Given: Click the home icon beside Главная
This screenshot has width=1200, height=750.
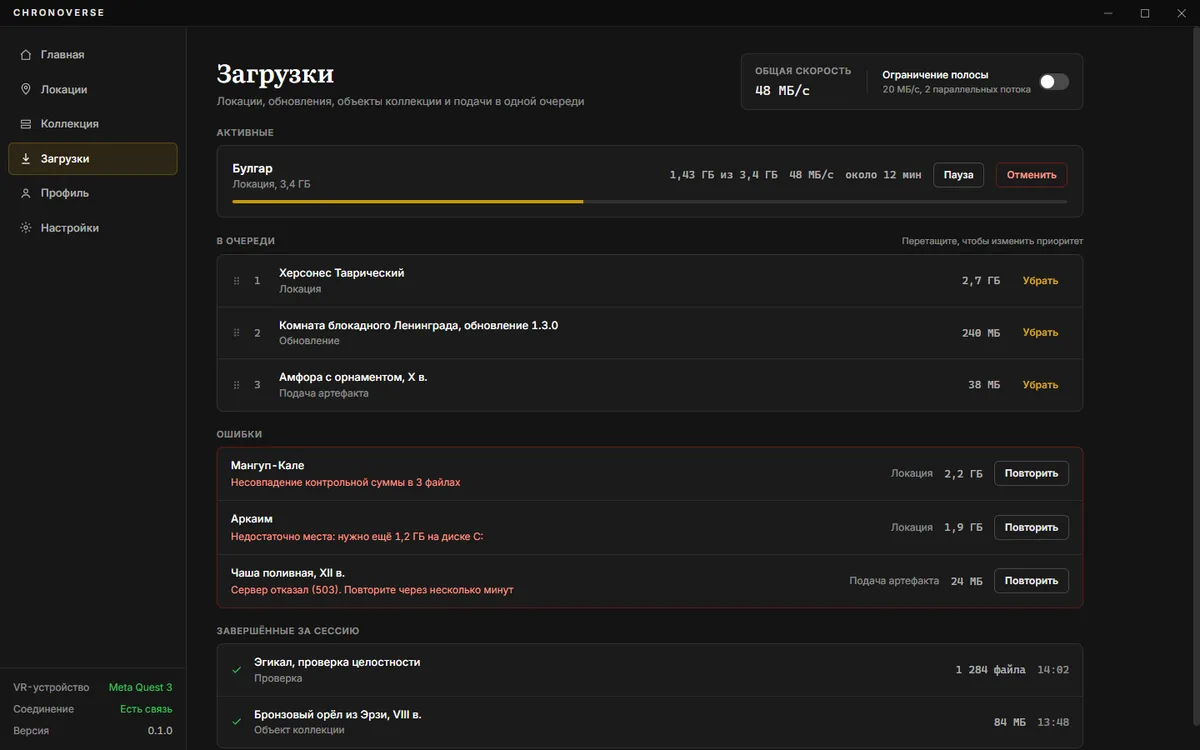Looking at the screenshot, I should 26,55.
